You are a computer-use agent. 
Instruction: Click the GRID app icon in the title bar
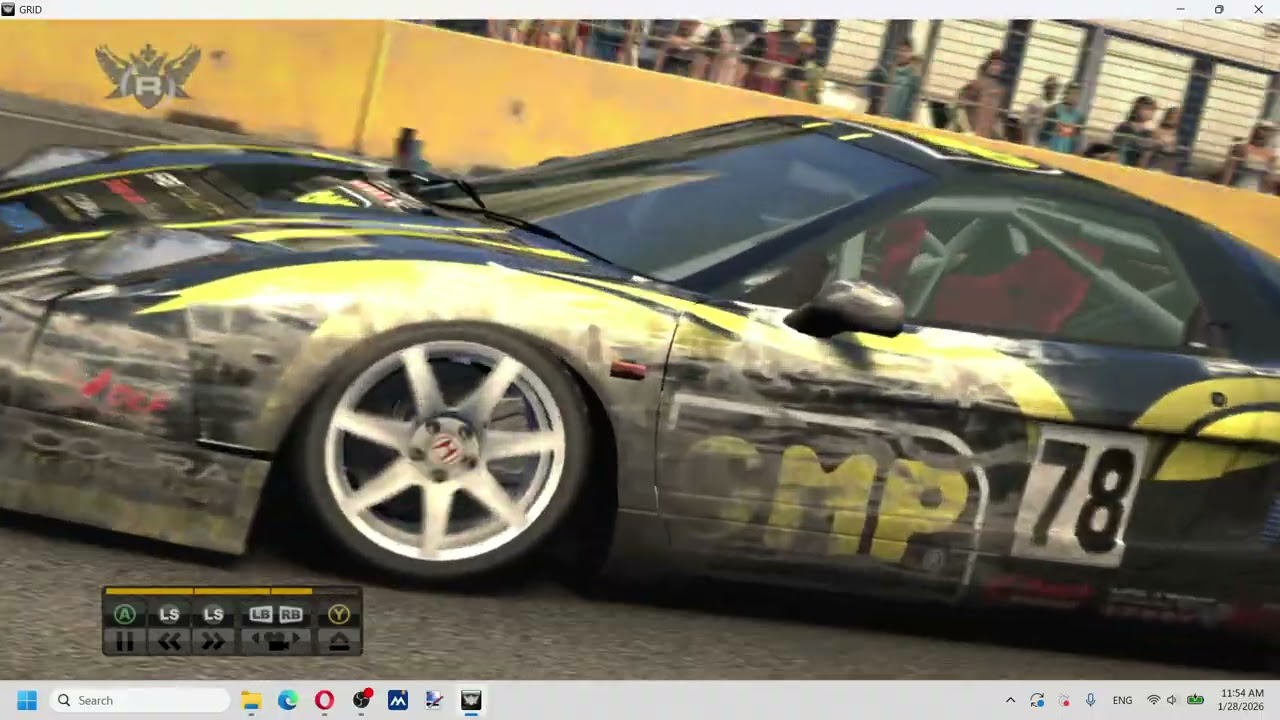(x=9, y=9)
